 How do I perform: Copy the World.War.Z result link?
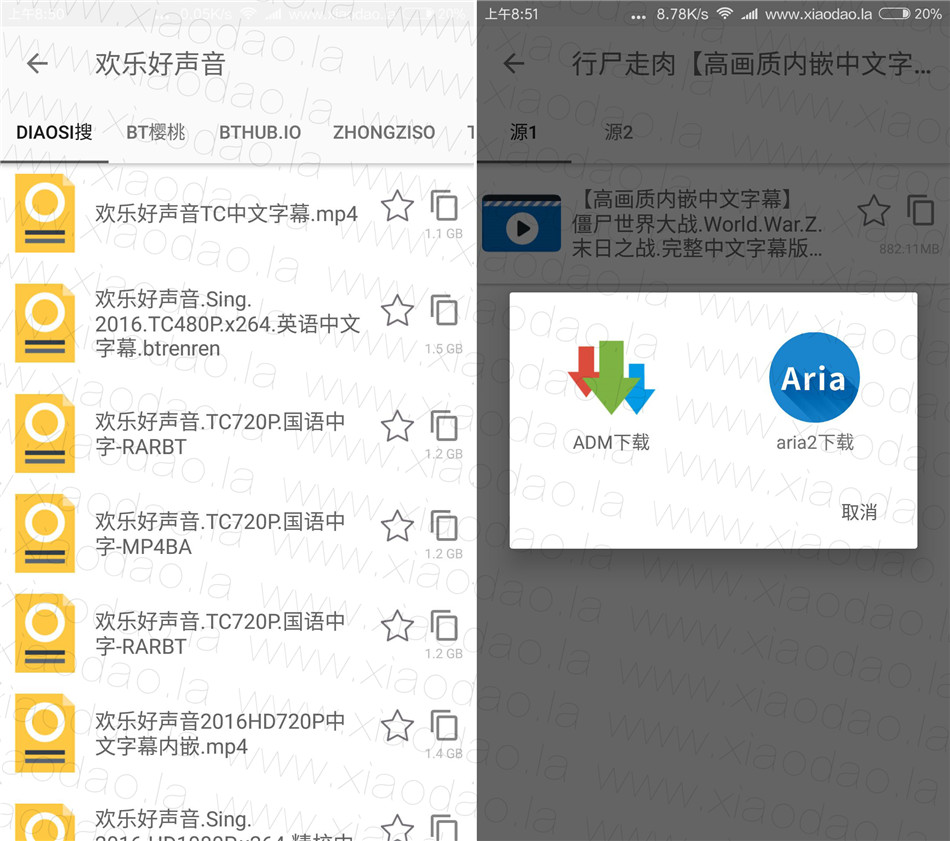click(921, 210)
